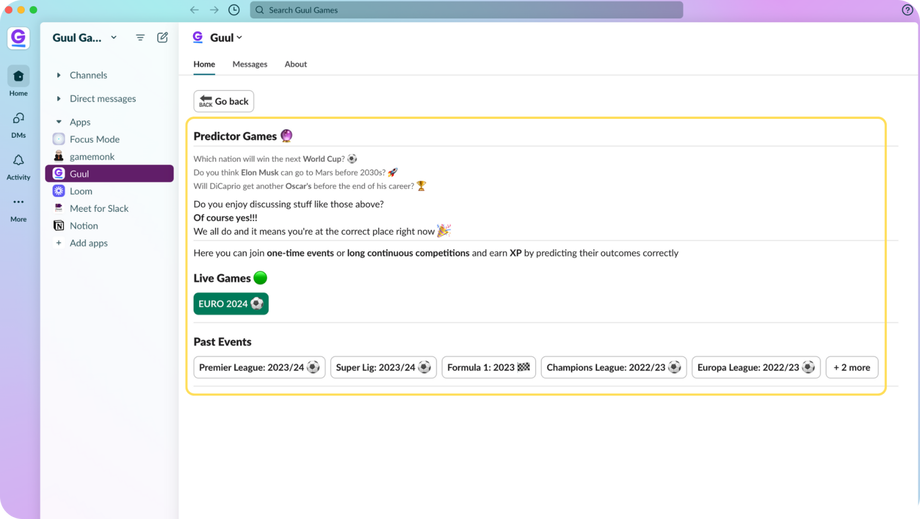Screen dimensions: 920x519
Task: Click the Loom app icon
Action: coord(59,191)
